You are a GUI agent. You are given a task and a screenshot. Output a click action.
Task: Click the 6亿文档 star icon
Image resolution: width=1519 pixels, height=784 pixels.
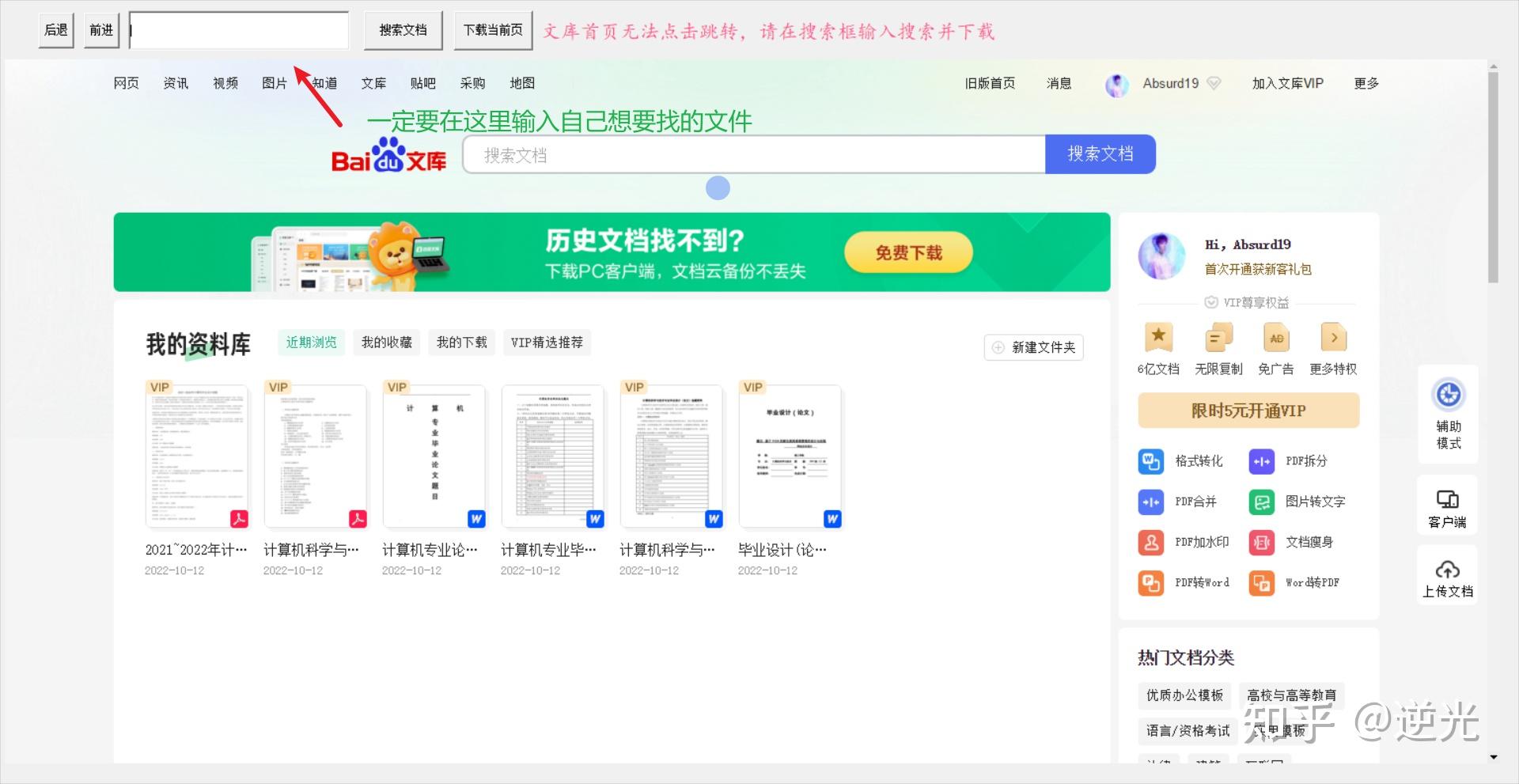(1158, 337)
